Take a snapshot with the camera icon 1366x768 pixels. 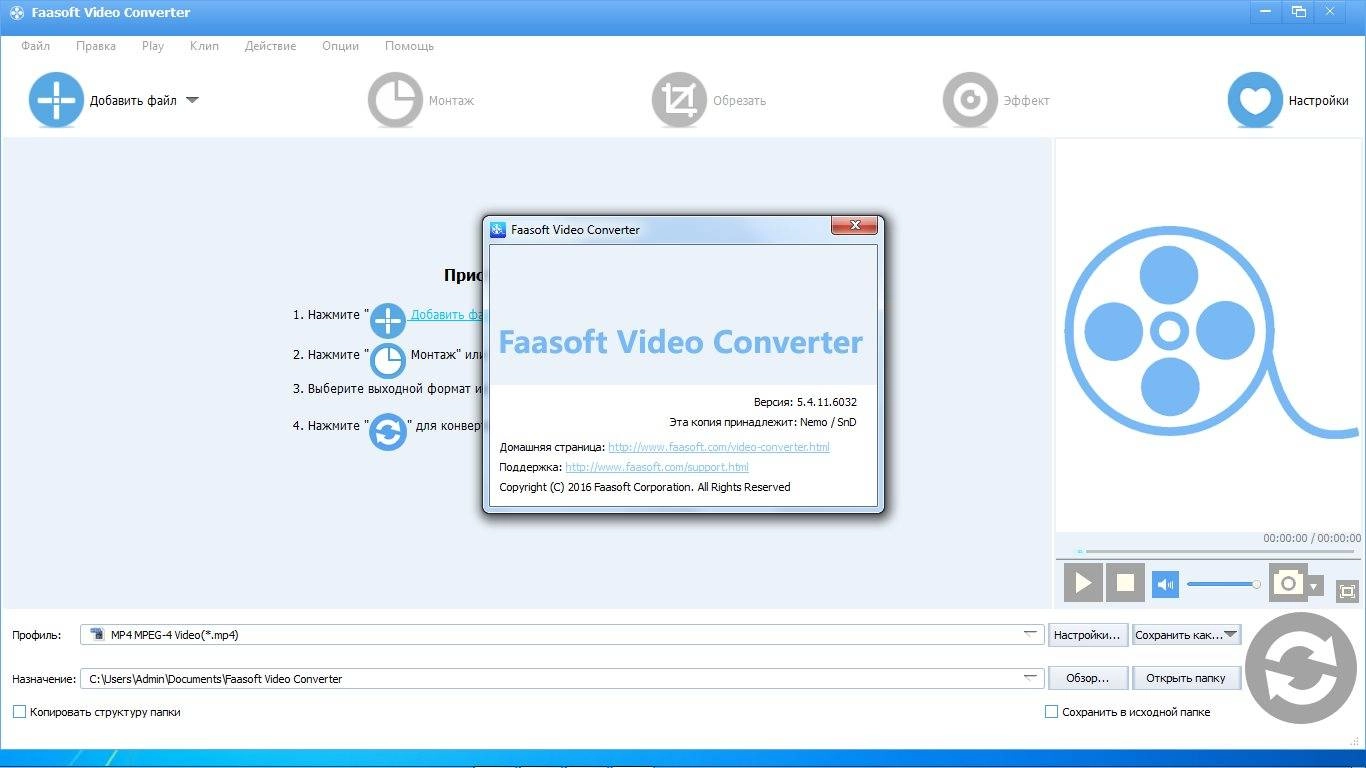point(1287,583)
